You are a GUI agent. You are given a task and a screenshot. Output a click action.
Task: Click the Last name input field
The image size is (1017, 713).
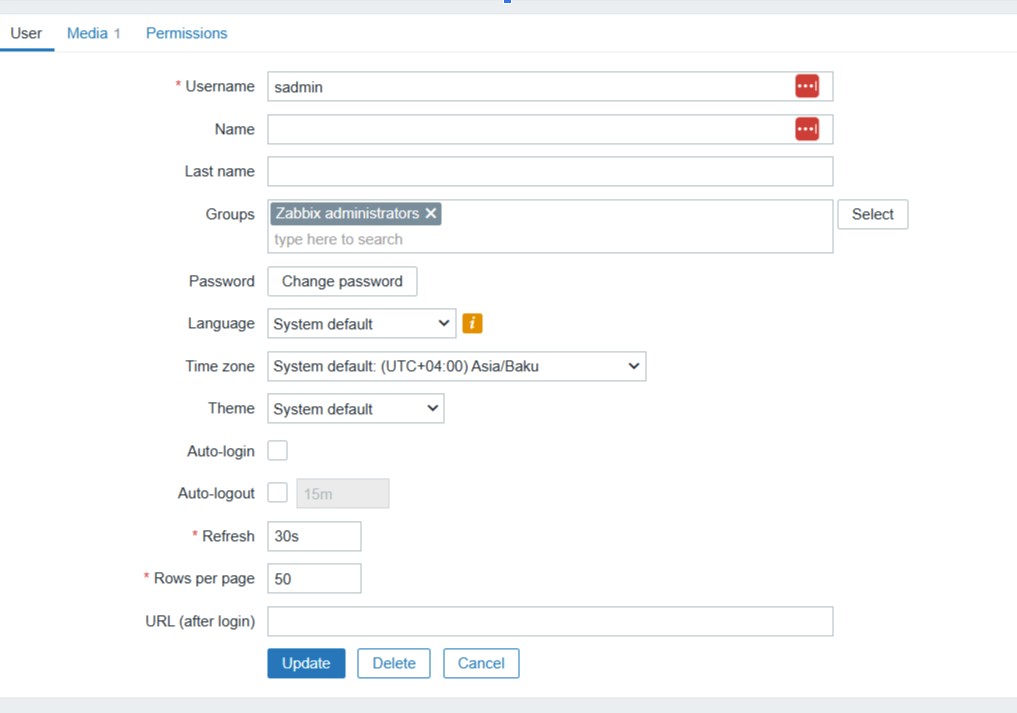coord(549,171)
